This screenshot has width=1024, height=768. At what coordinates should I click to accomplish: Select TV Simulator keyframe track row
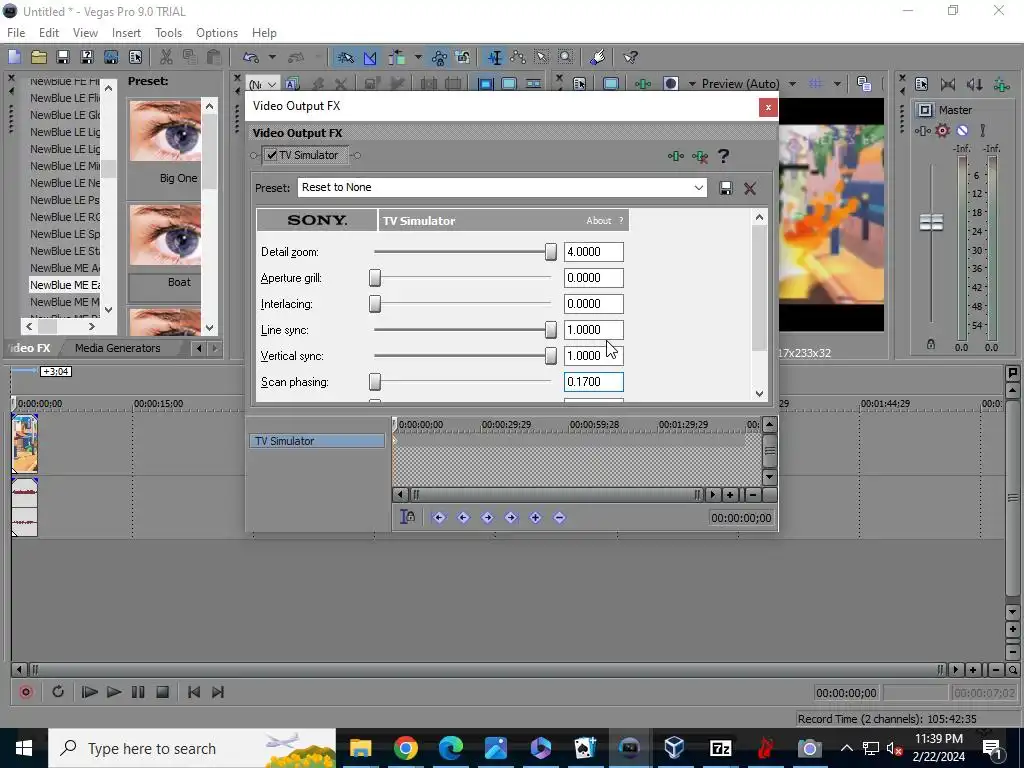(317, 441)
